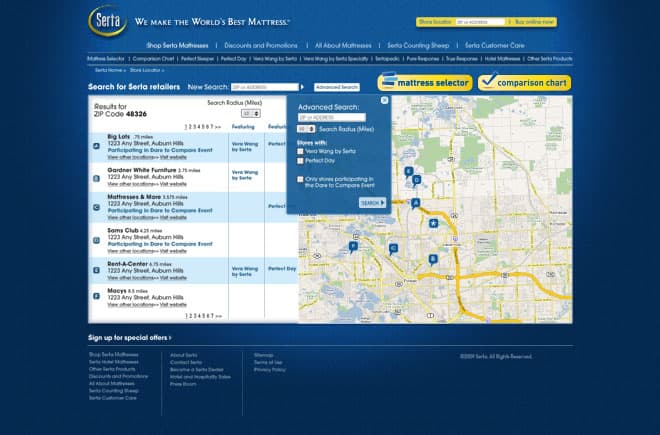Close the Advanced Search panel
Viewport: 660px width, 435px height.
[384, 100]
